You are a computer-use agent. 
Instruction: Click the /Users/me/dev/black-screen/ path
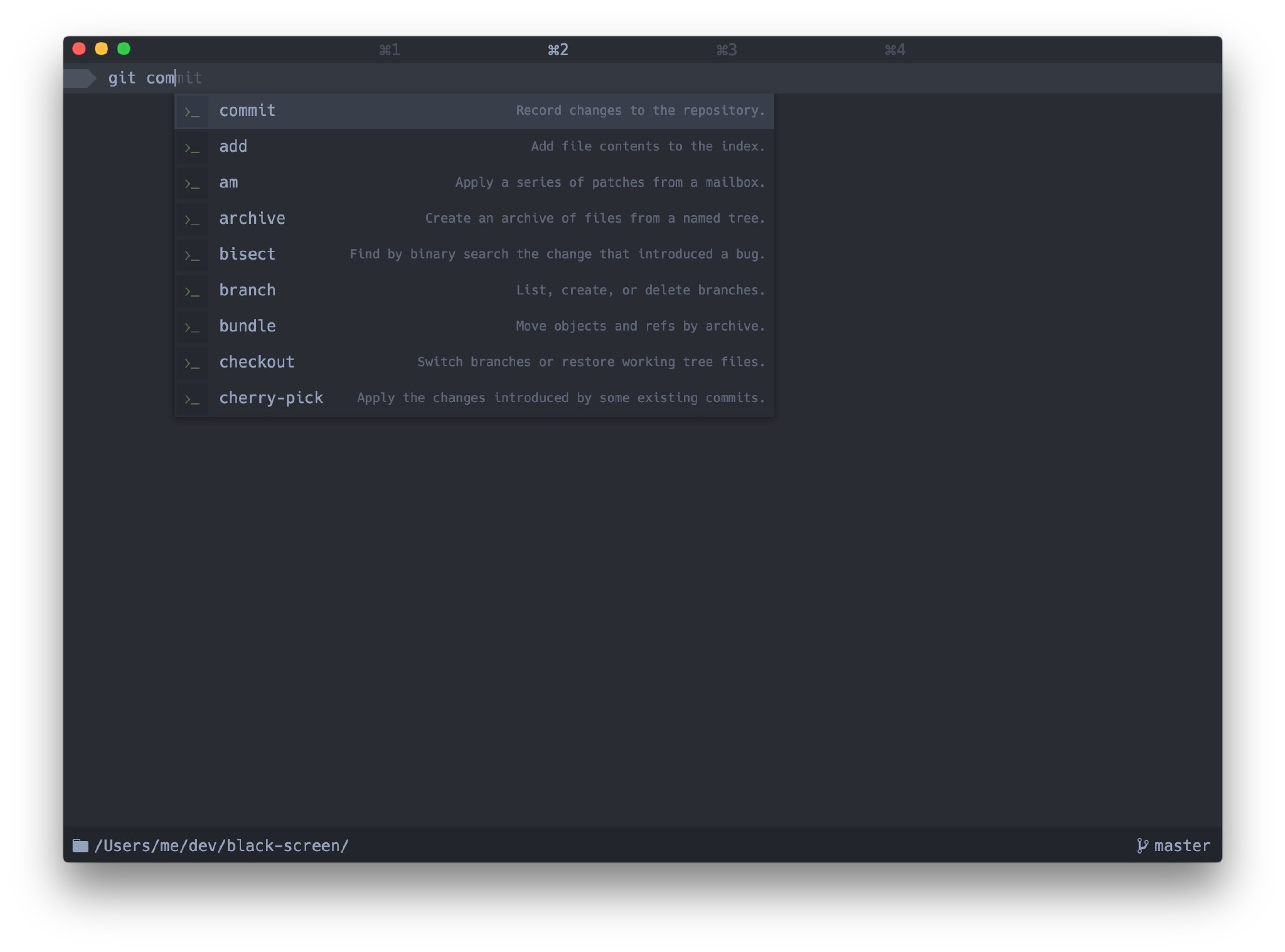click(221, 845)
